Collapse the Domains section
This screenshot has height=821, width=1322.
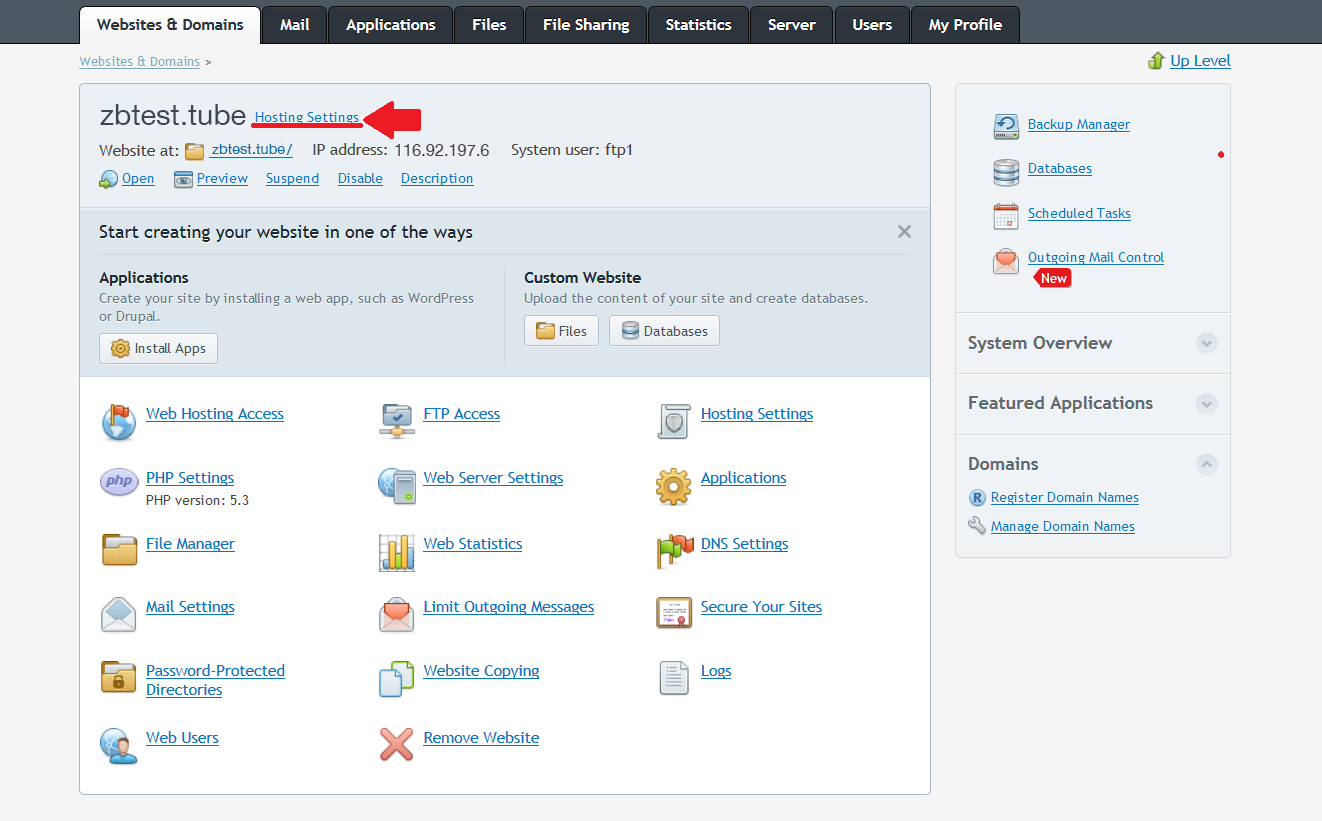pos(1207,464)
